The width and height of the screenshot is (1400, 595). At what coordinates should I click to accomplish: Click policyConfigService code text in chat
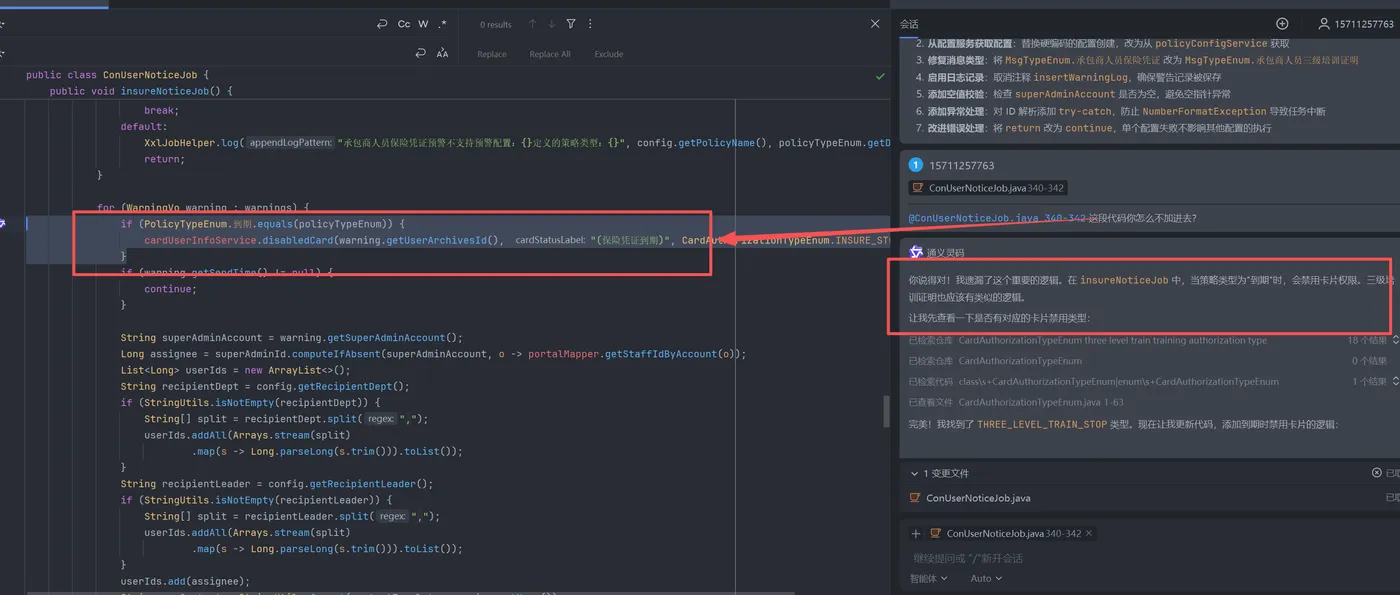(x=1212, y=43)
